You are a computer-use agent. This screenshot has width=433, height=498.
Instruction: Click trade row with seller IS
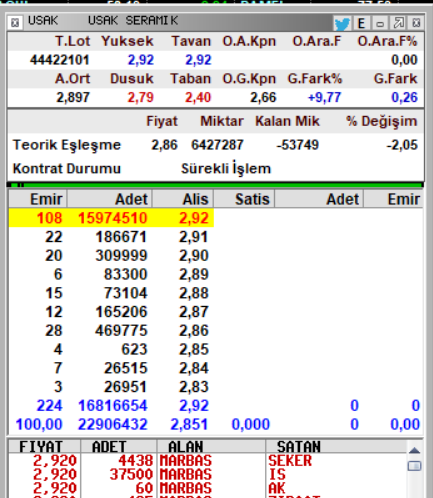[x=207, y=475]
